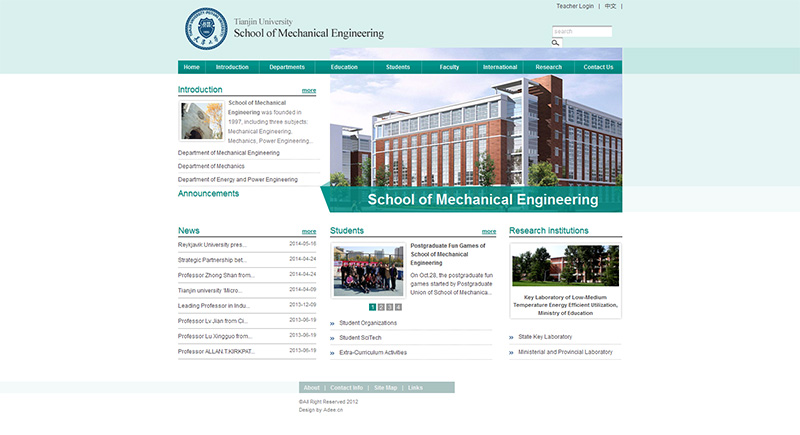Click the Key Laboratory building photo
This screenshot has height=435, width=800.
click(x=565, y=266)
